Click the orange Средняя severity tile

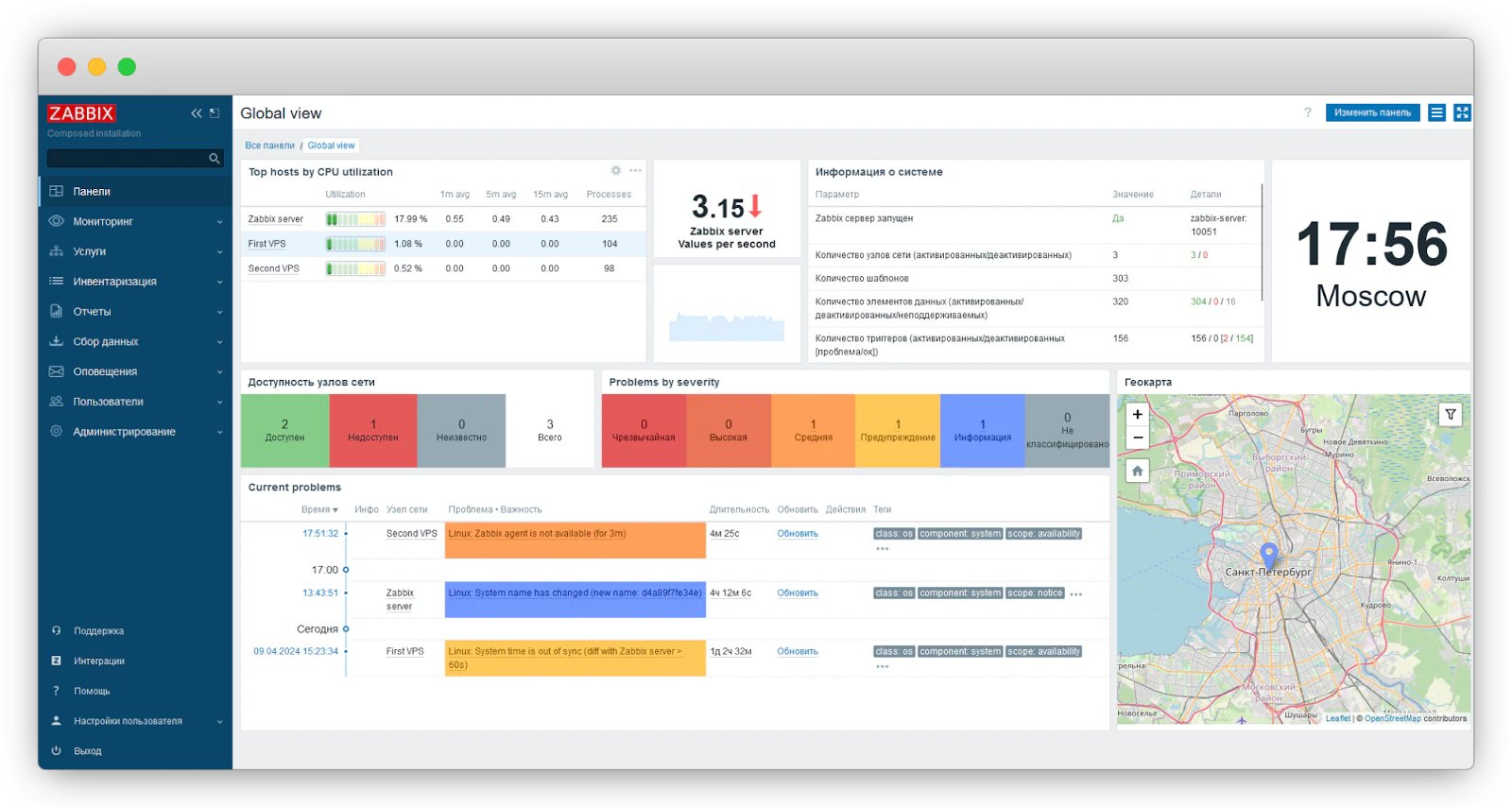813,431
